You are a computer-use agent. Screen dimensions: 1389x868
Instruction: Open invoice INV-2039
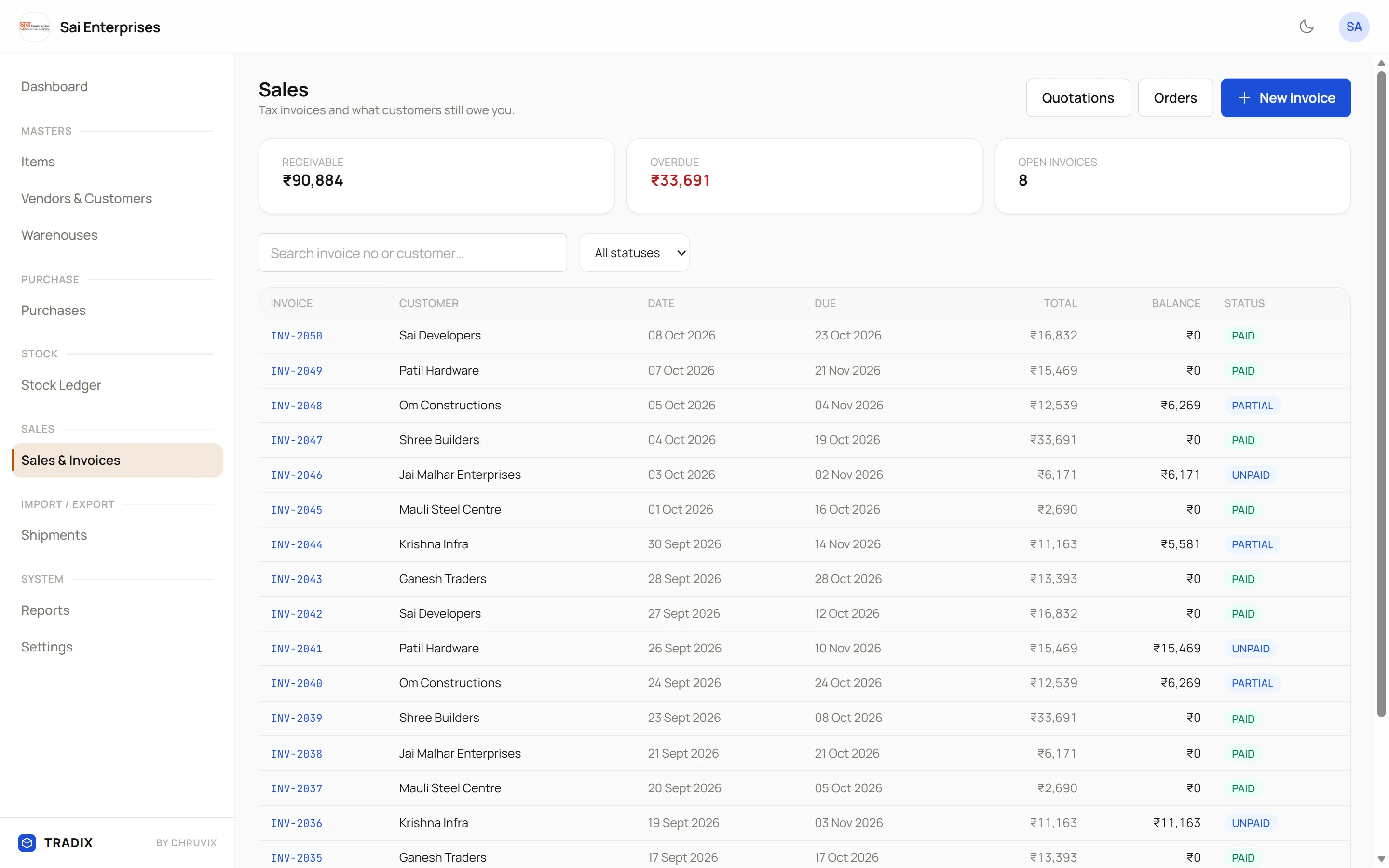click(x=296, y=718)
